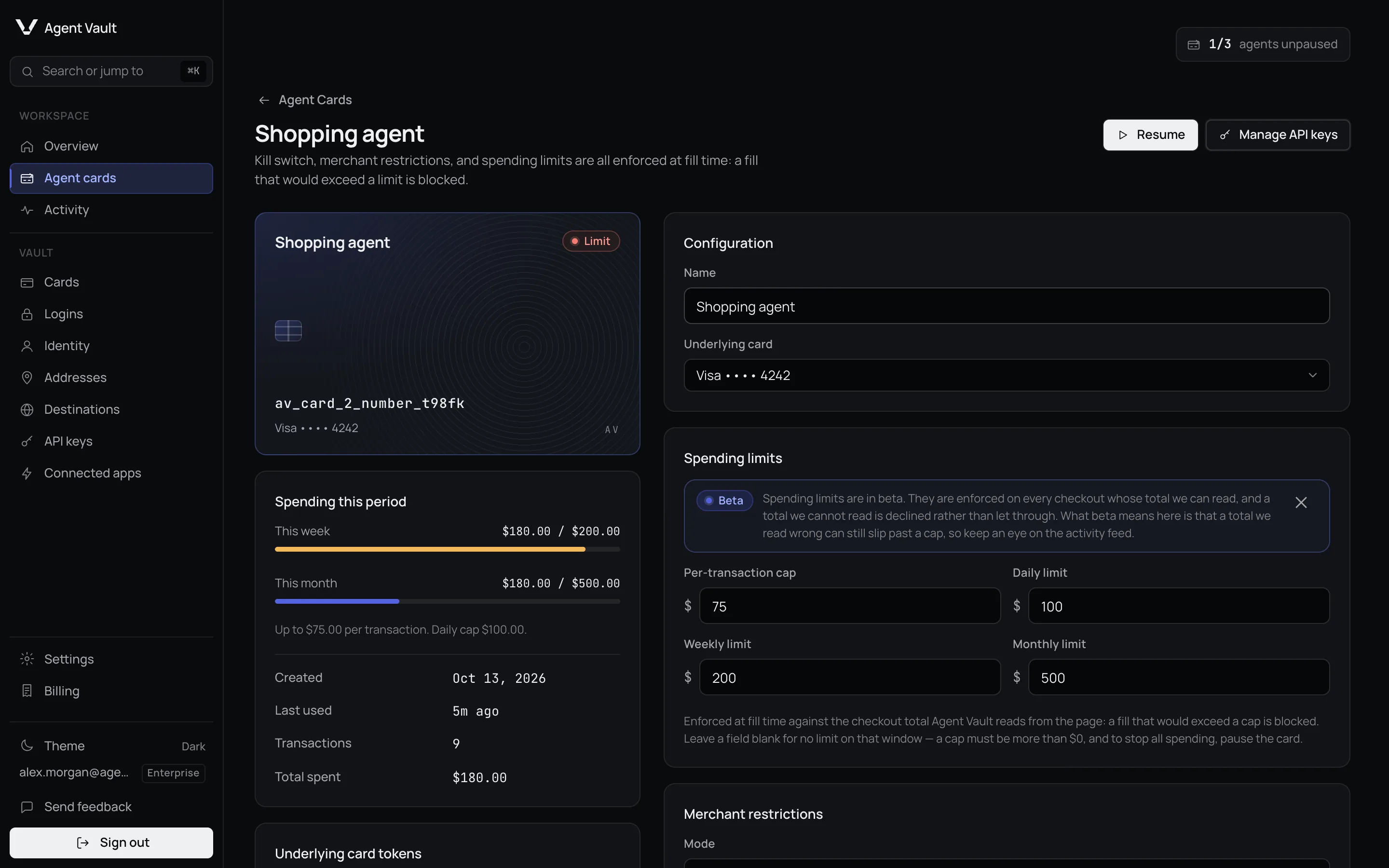Image resolution: width=1389 pixels, height=868 pixels.
Task: Click the 'Underlying card tokens' heading
Action: pyautogui.click(x=348, y=854)
